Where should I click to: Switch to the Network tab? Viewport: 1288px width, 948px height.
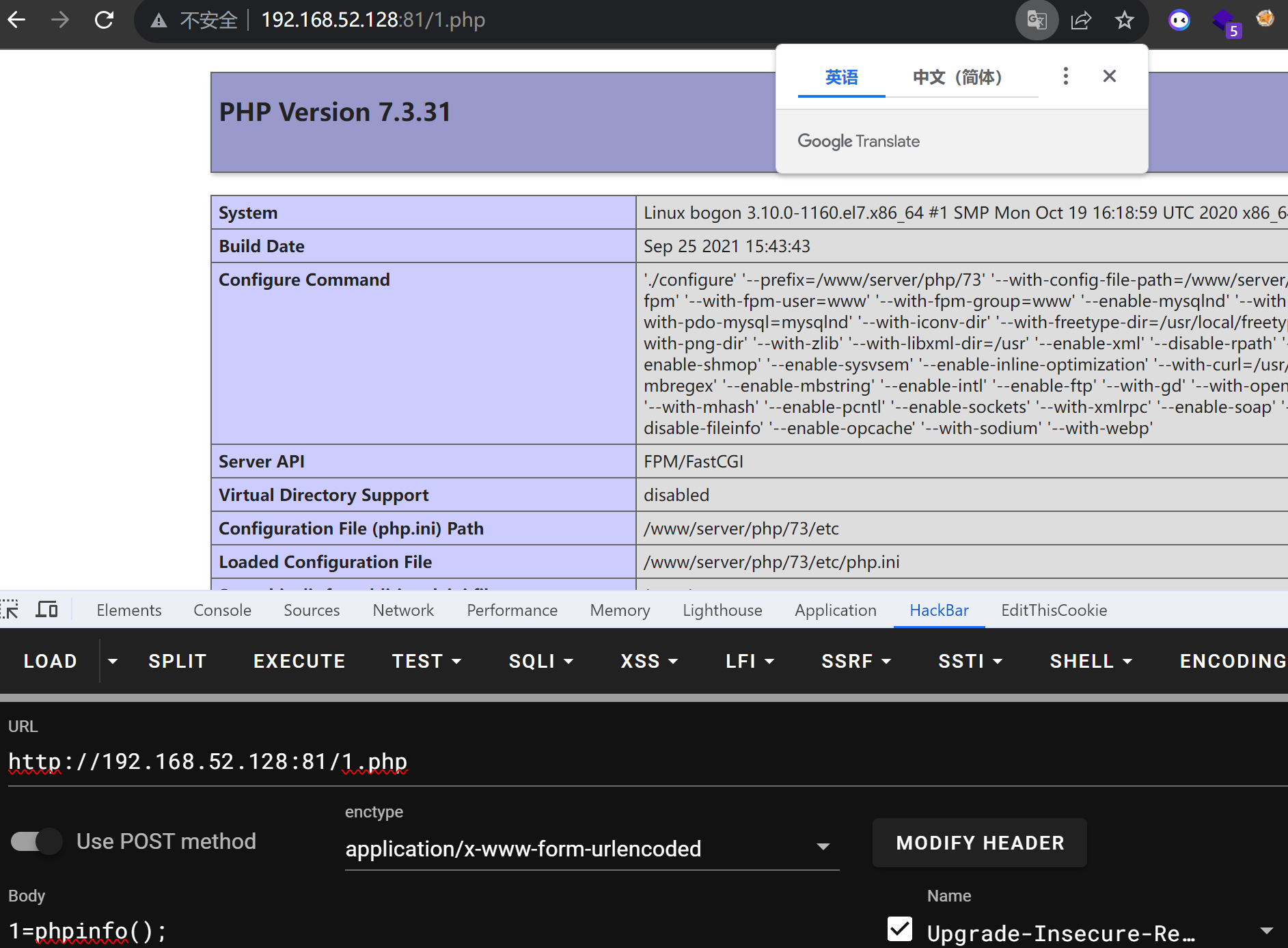[403, 610]
